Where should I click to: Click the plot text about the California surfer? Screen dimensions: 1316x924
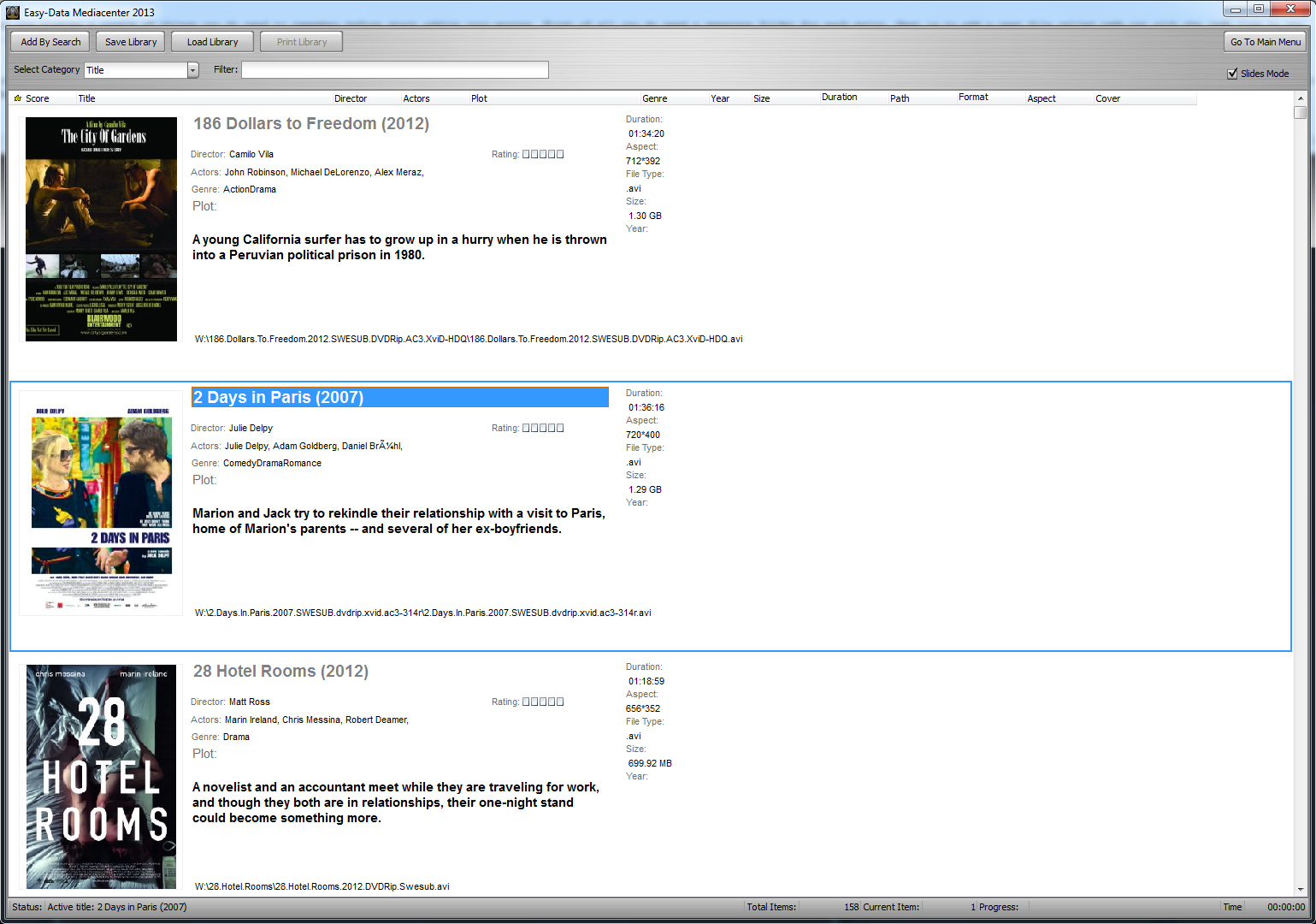[399, 247]
